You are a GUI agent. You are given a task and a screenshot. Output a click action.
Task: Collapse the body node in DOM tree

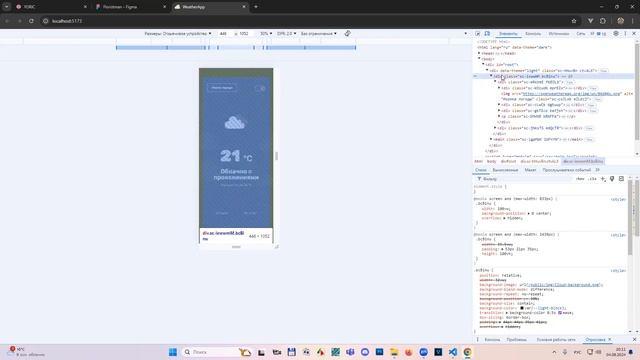[479, 59]
